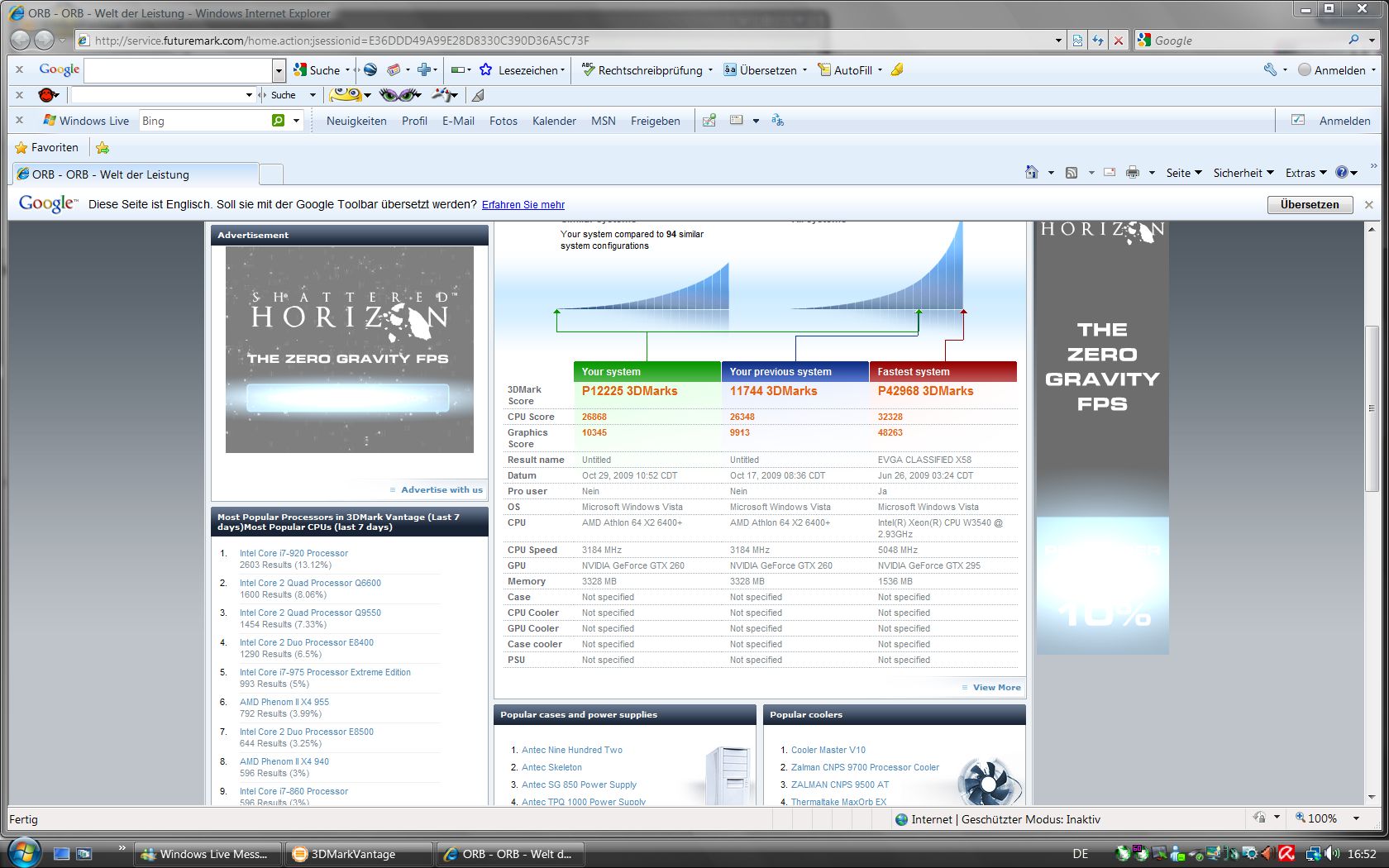
Task: Click the Print icon in command bar
Action: [x=1133, y=172]
